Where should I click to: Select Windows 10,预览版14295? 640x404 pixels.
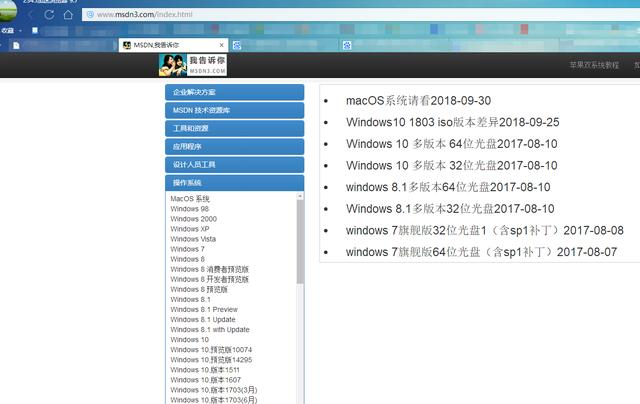pos(211,360)
